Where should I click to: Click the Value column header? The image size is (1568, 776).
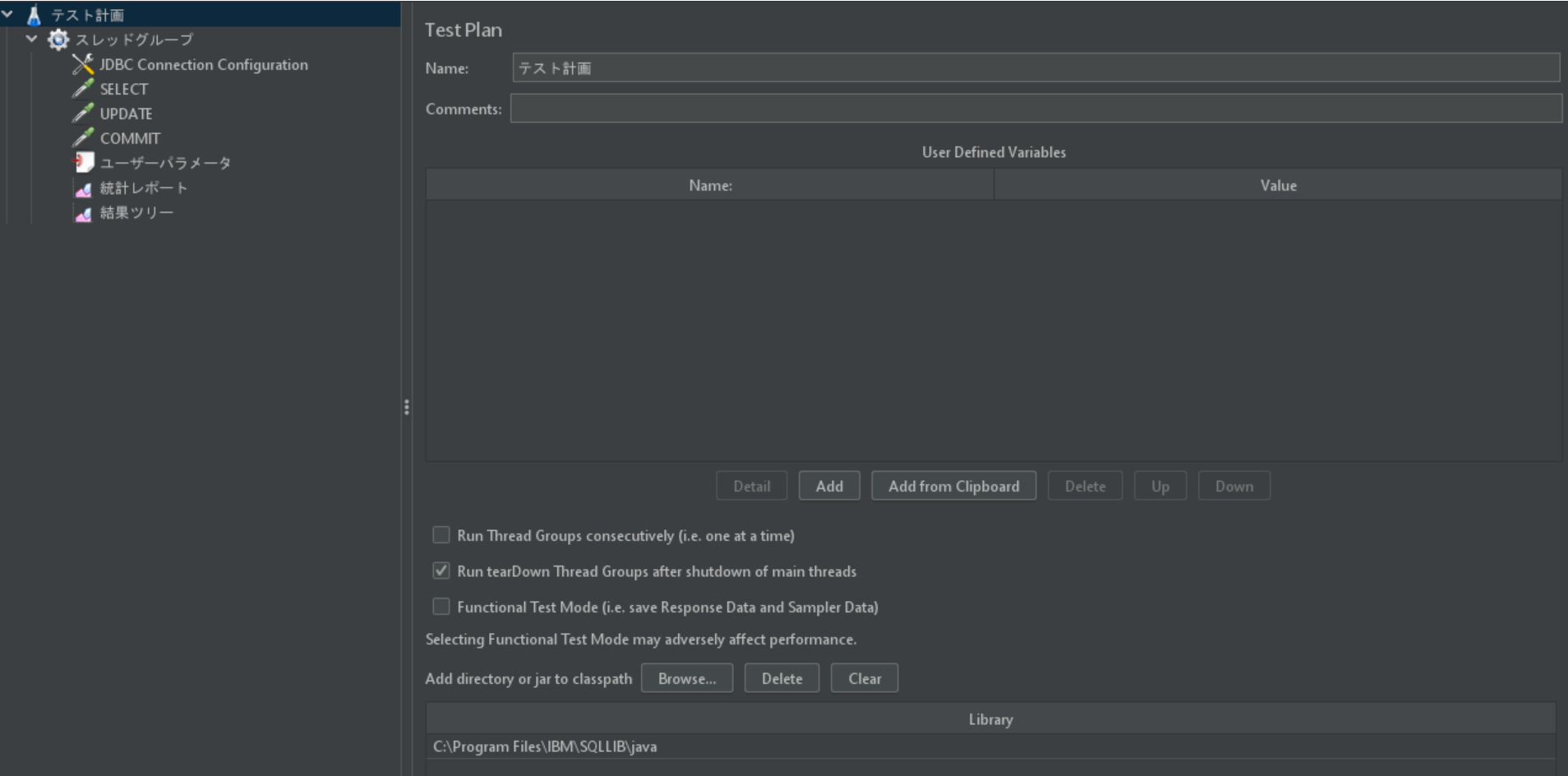tap(1278, 185)
